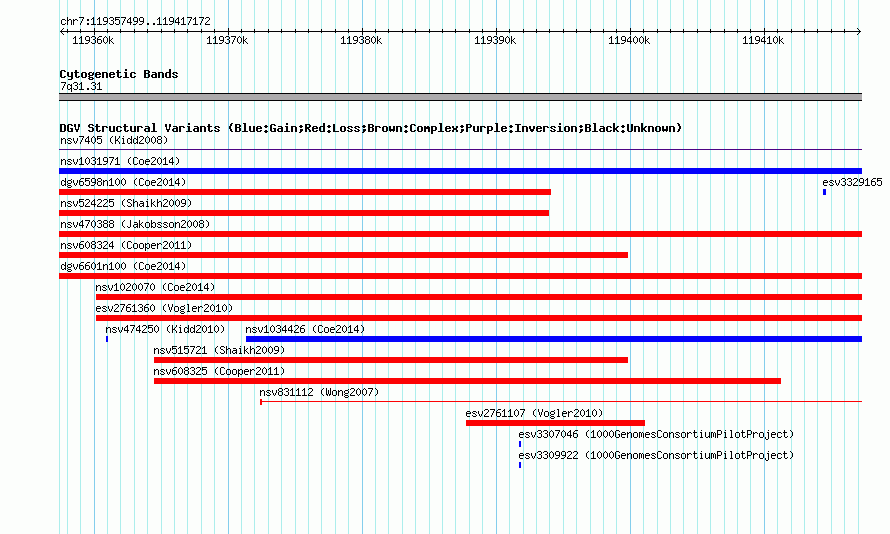This screenshot has width=890, height=534.
Task: Click the left arrowhead of the ruler
Action: pyautogui.click(x=62, y=32)
